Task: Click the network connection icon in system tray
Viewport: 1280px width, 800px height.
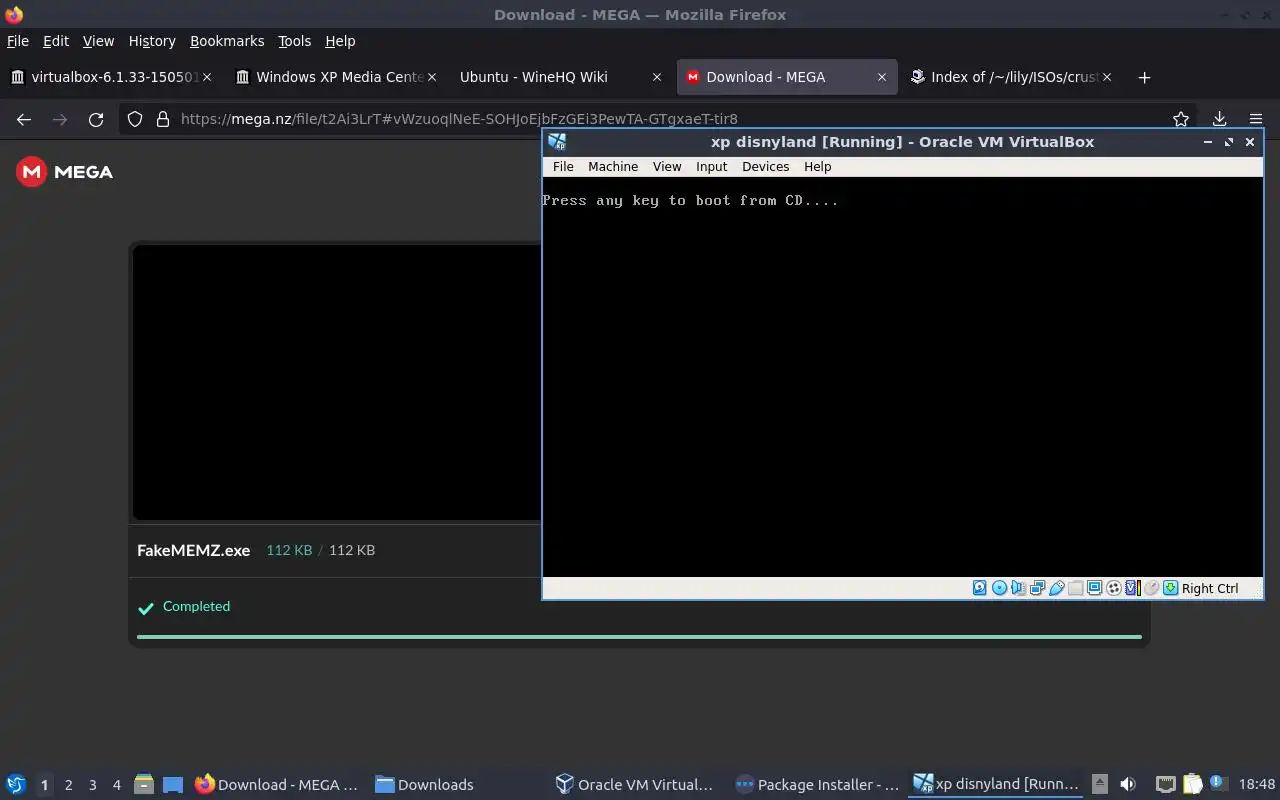Action: click(1166, 785)
